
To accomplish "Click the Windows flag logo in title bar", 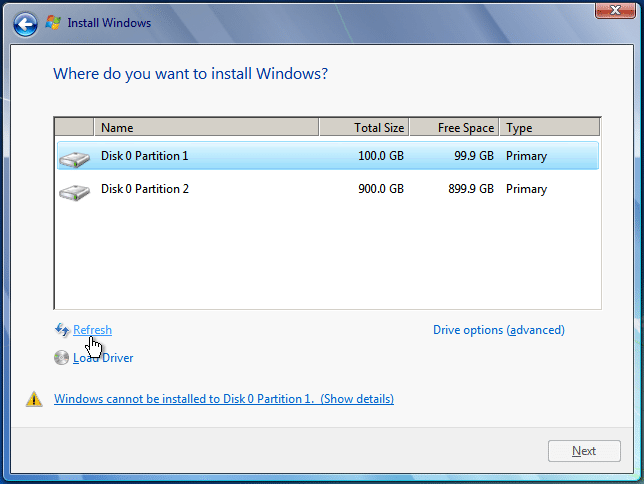I will click(53, 23).
